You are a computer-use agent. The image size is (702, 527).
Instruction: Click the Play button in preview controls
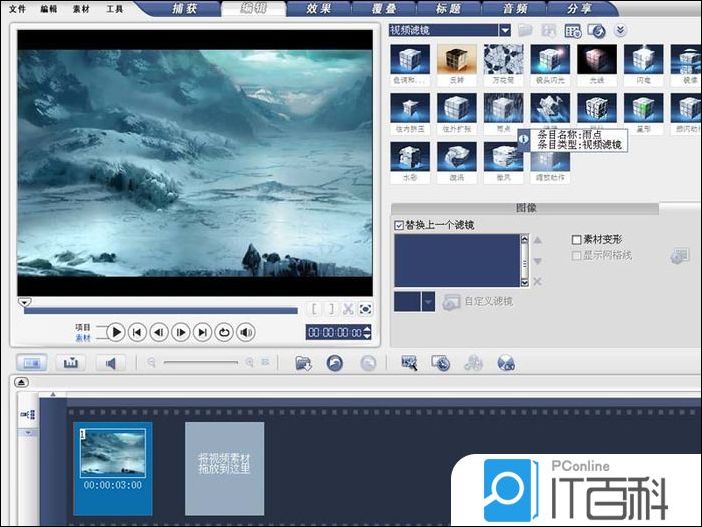point(116,332)
